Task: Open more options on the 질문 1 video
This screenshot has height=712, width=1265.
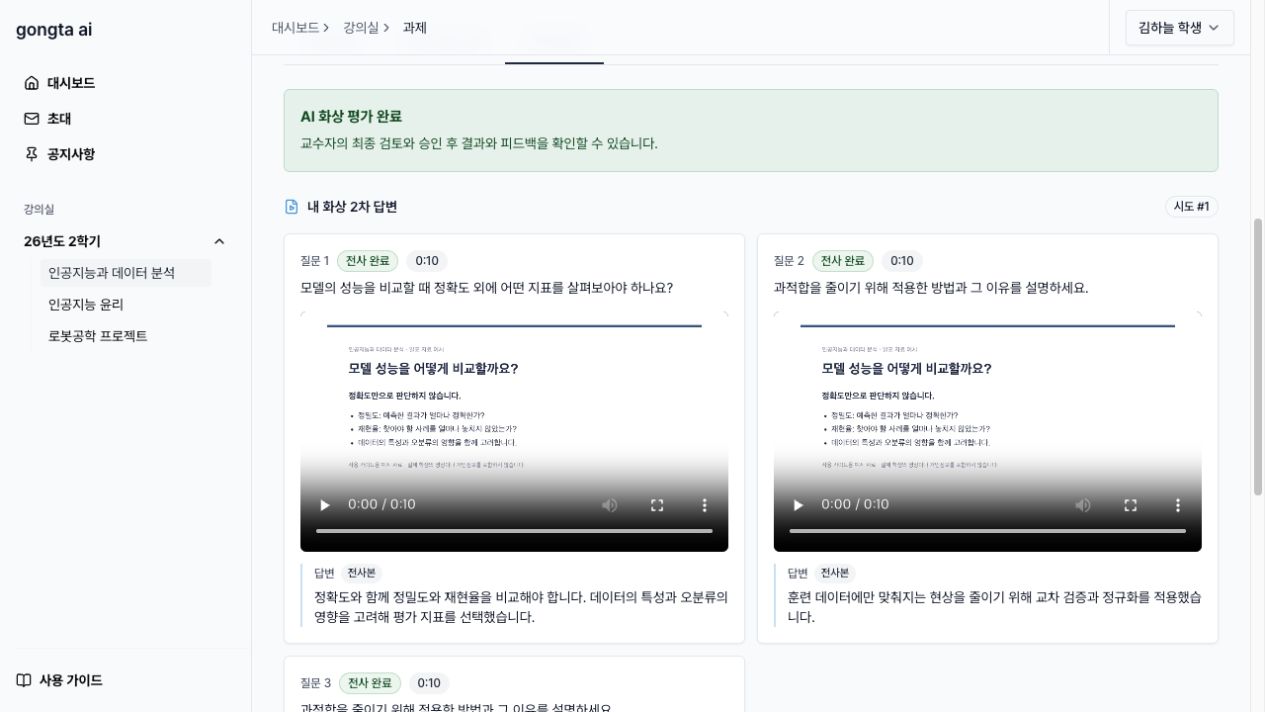Action: click(704, 505)
